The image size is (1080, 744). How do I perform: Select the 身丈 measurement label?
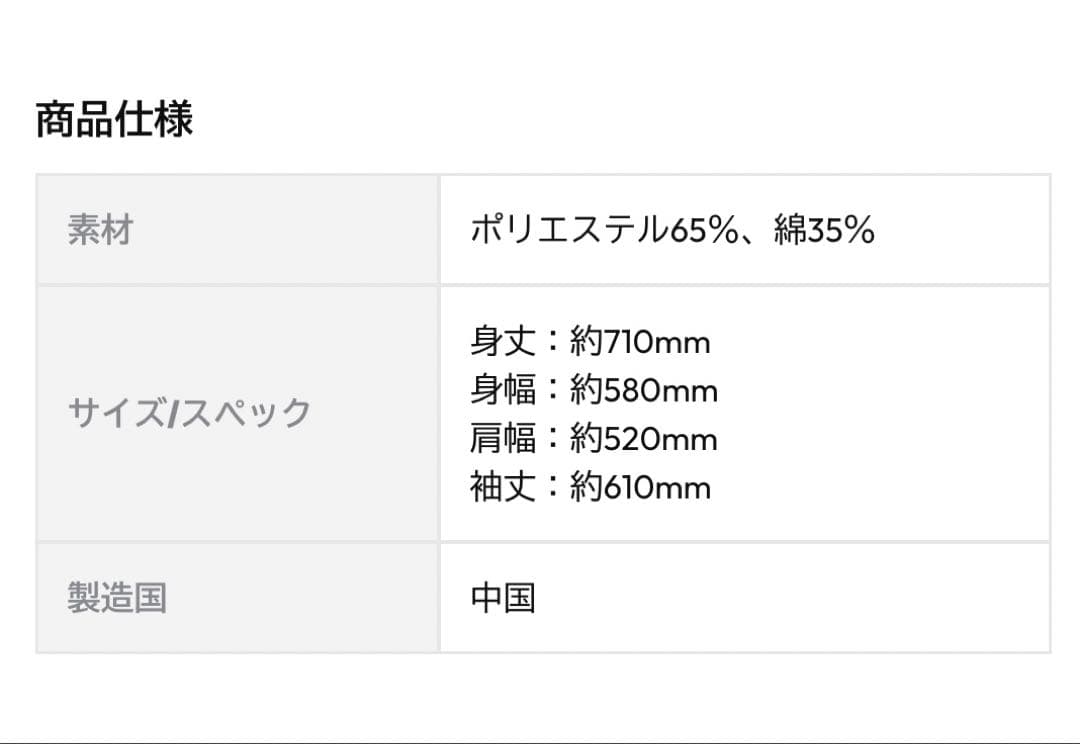(x=503, y=342)
